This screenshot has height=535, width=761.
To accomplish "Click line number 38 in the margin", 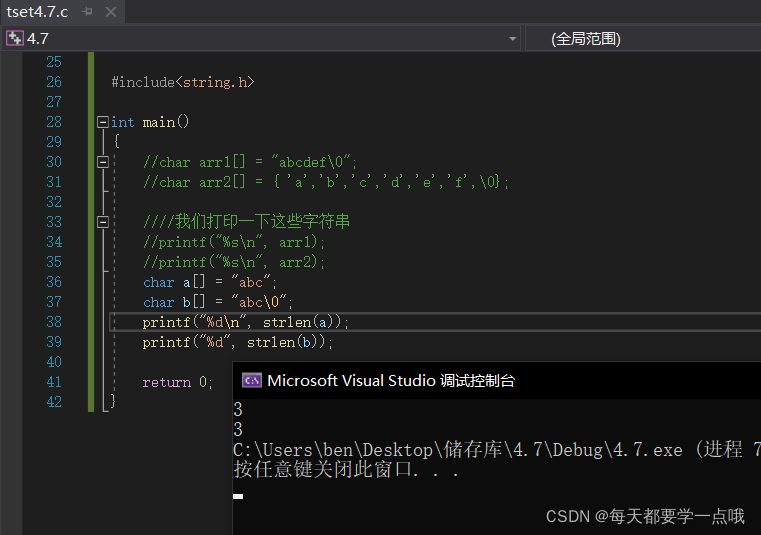I will coord(53,322).
